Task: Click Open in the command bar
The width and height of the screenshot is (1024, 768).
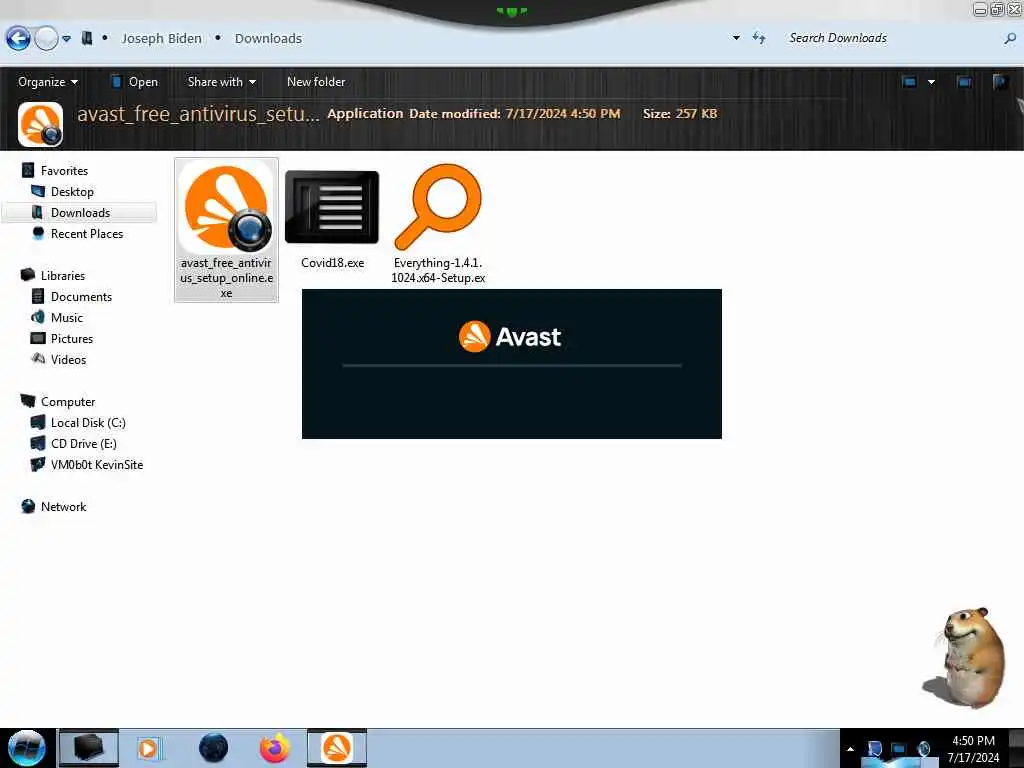Action: tap(134, 82)
